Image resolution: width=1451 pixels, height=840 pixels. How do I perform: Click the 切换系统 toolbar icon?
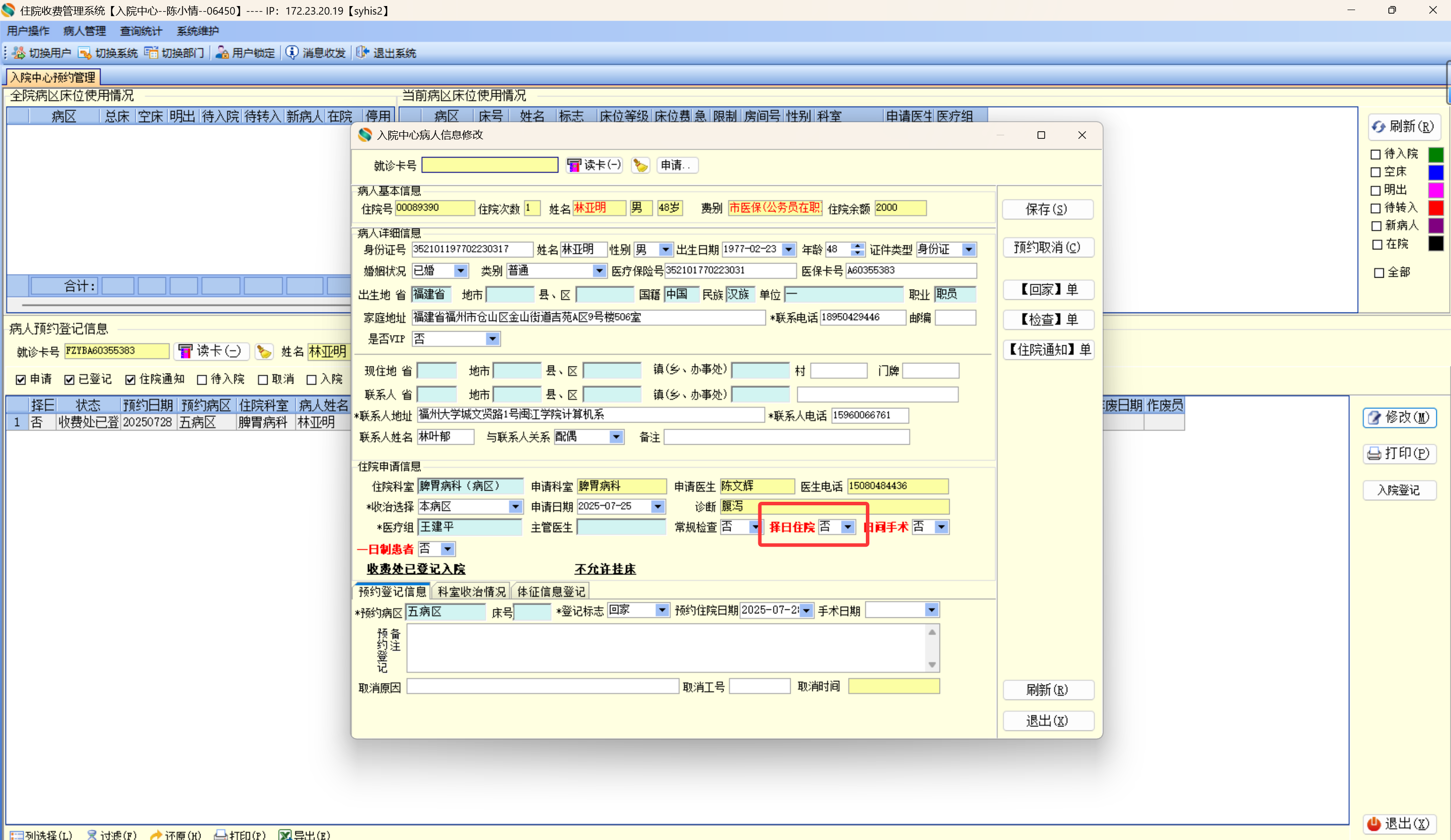[x=85, y=53]
